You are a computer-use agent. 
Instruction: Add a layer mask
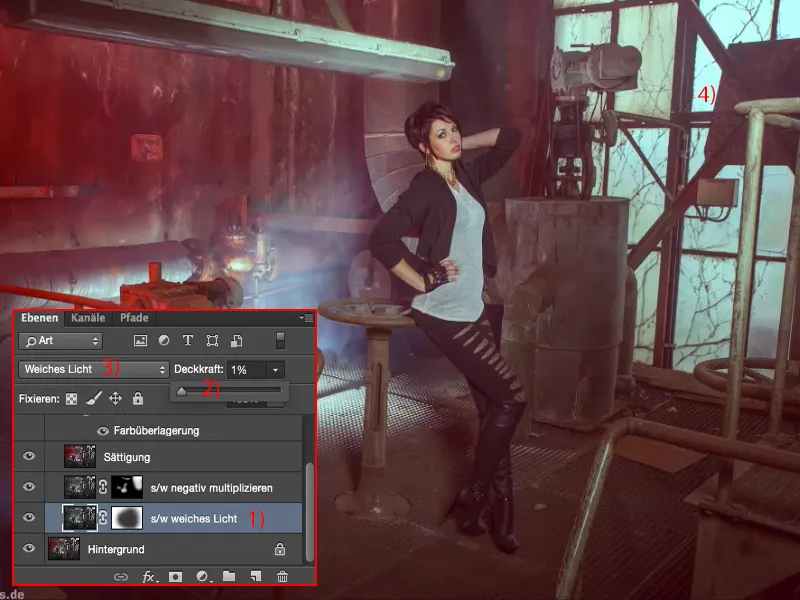(175, 577)
